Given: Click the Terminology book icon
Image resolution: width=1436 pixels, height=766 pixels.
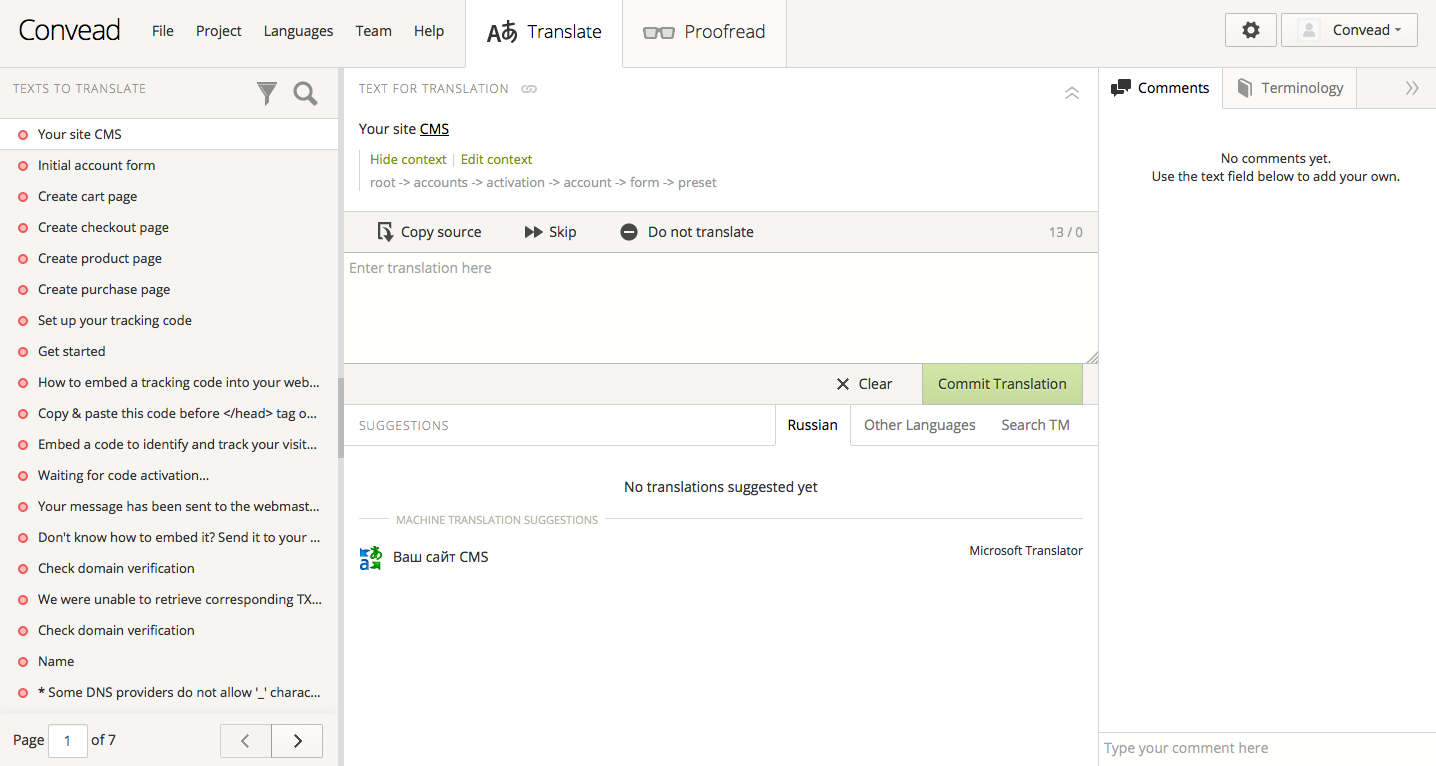Looking at the screenshot, I should 1245,88.
